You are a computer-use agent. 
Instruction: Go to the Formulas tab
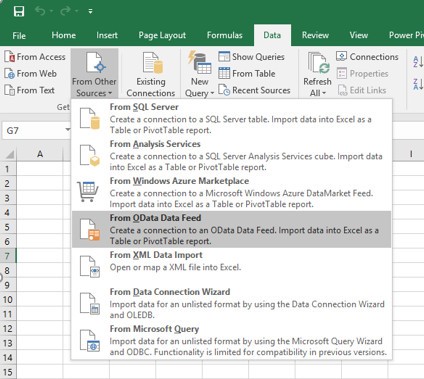click(x=224, y=35)
